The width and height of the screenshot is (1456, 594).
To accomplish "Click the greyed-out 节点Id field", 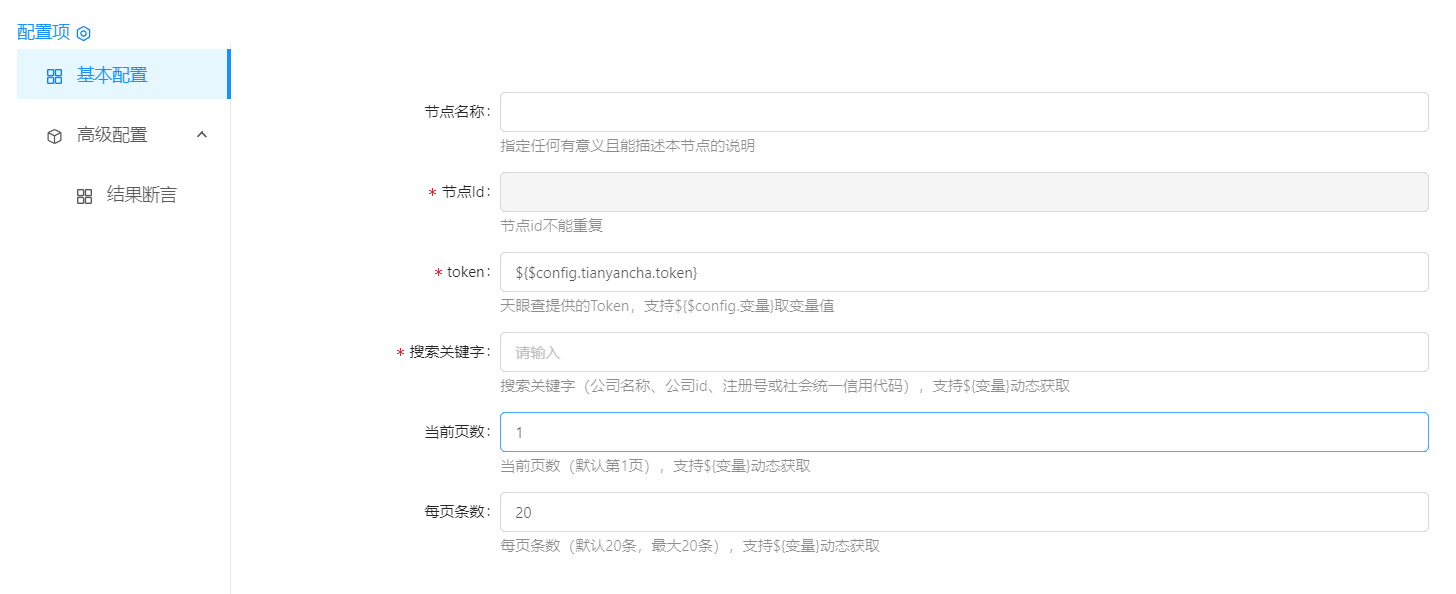I will click(x=963, y=192).
